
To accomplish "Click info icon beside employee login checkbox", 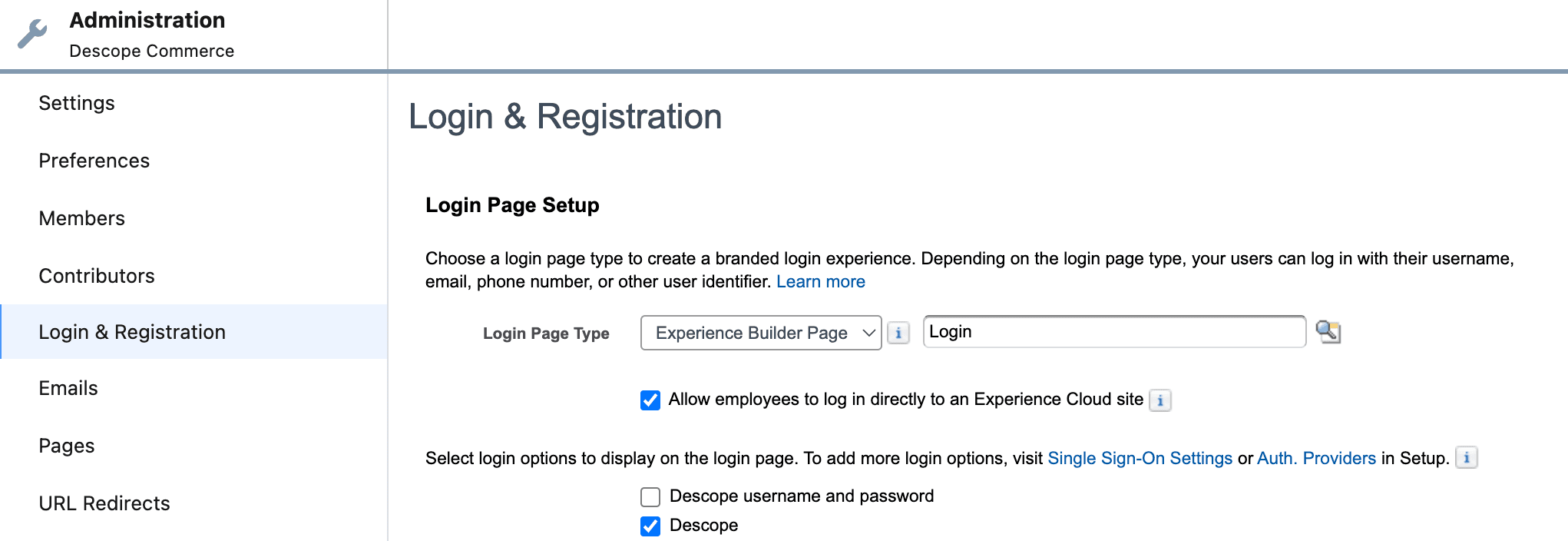I will click(x=1159, y=400).
